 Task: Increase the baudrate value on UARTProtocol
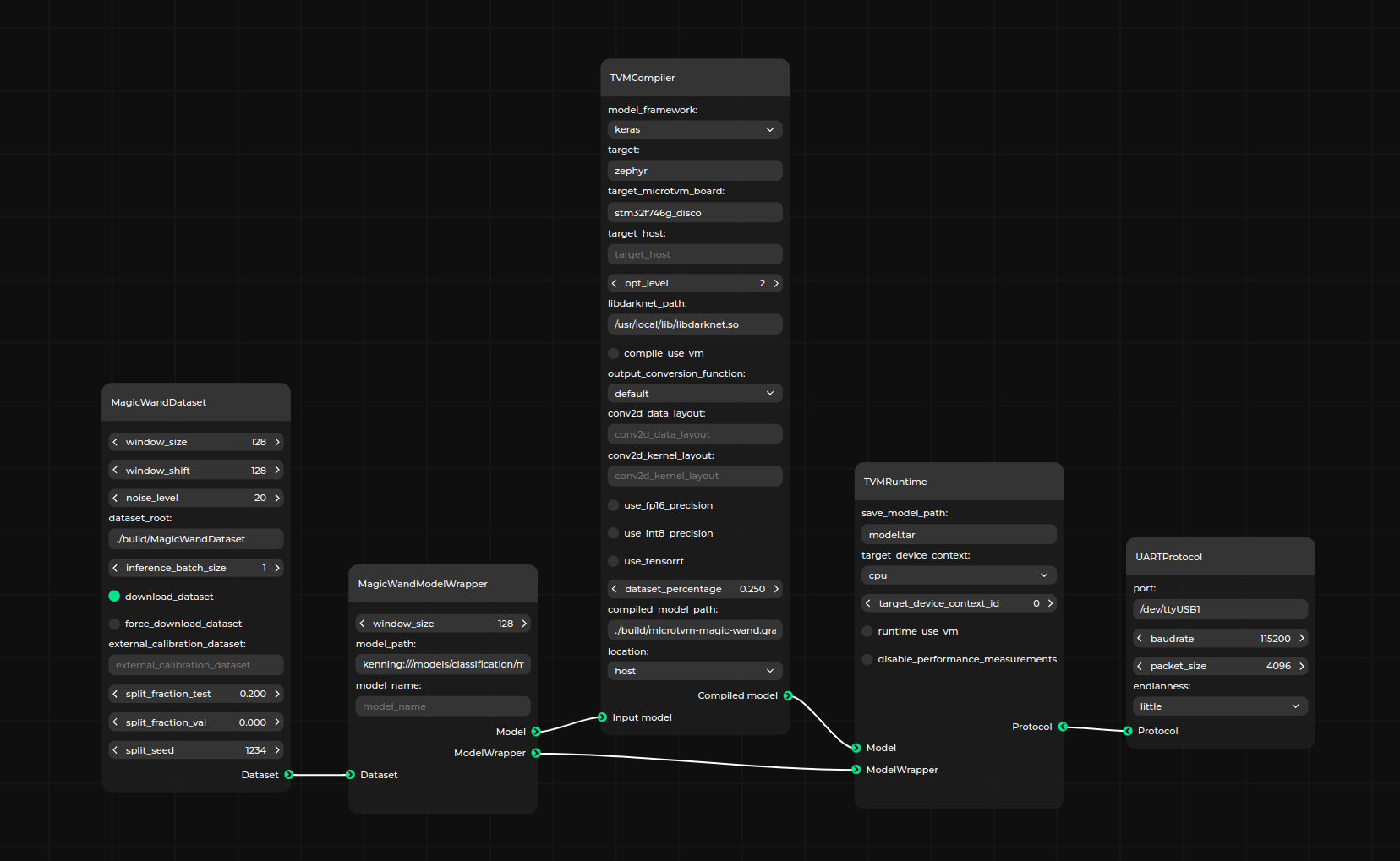(1304, 638)
